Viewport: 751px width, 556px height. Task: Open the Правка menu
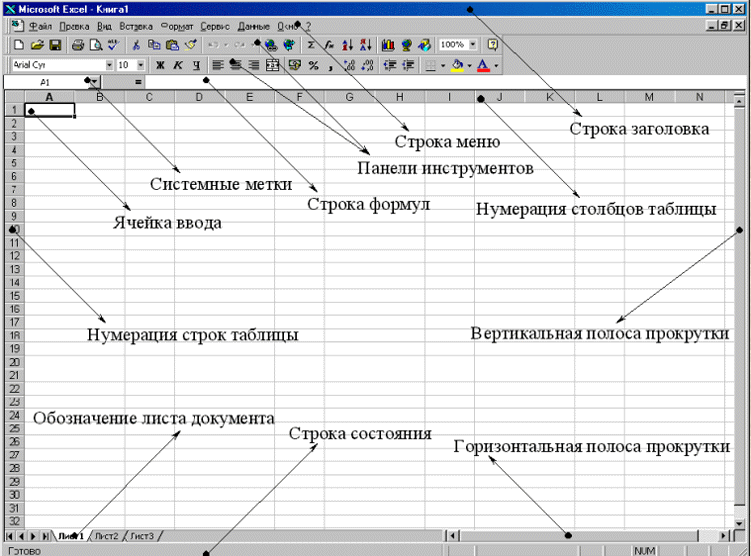74,26
